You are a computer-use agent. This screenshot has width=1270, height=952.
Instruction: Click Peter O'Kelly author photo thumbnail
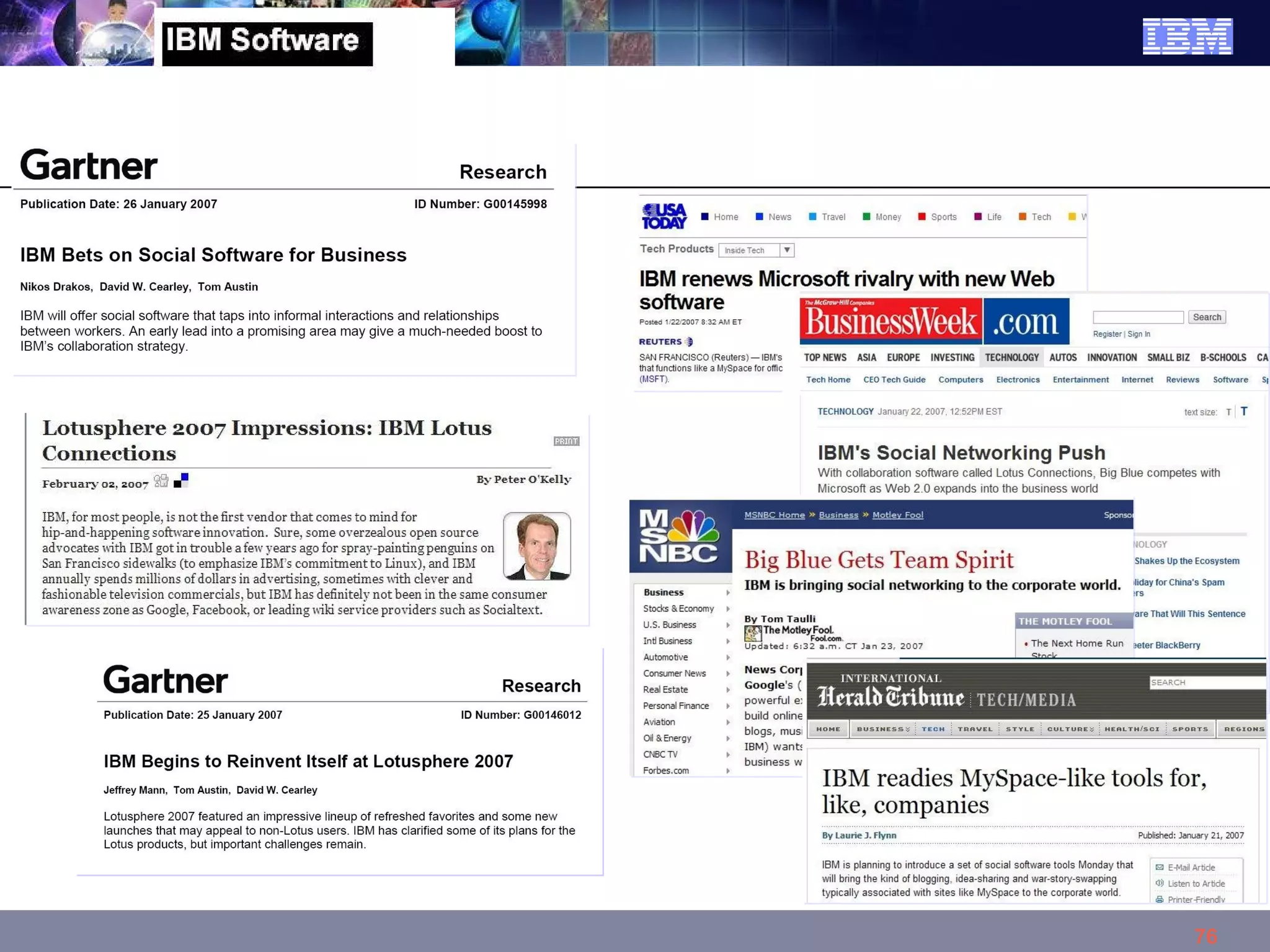click(536, 546)
